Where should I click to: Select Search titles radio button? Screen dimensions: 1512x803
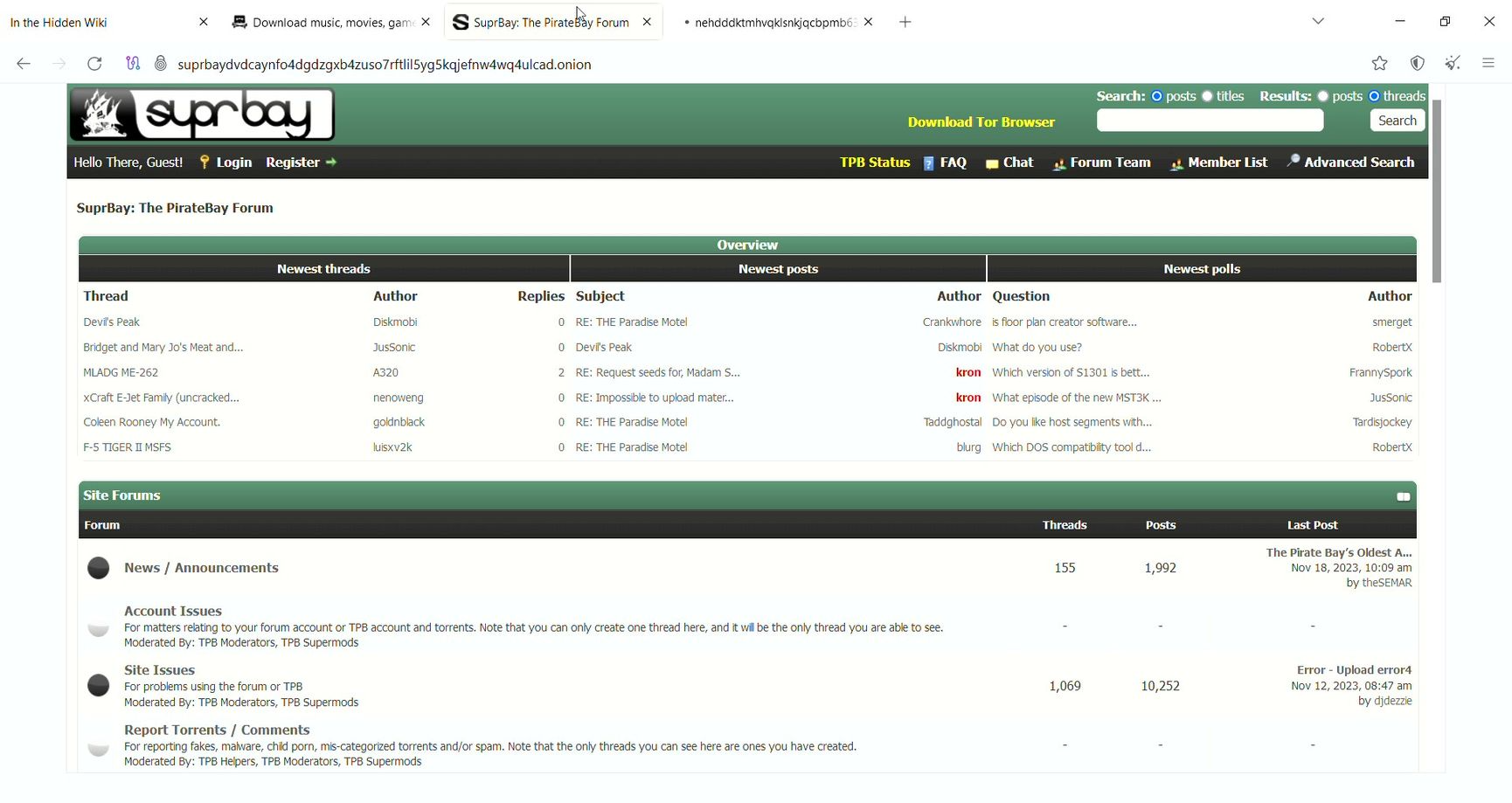[x=1207, y=96]
